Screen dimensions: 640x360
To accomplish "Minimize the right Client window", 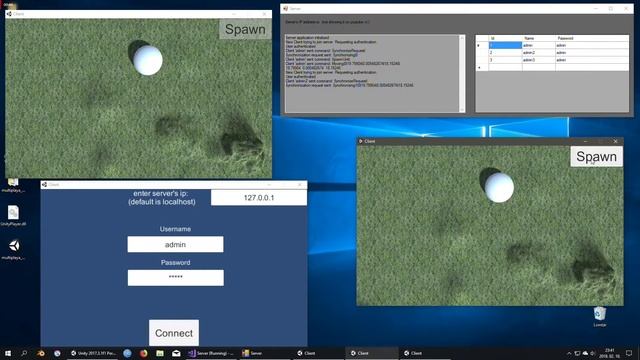I will click(x=585, y=141).
